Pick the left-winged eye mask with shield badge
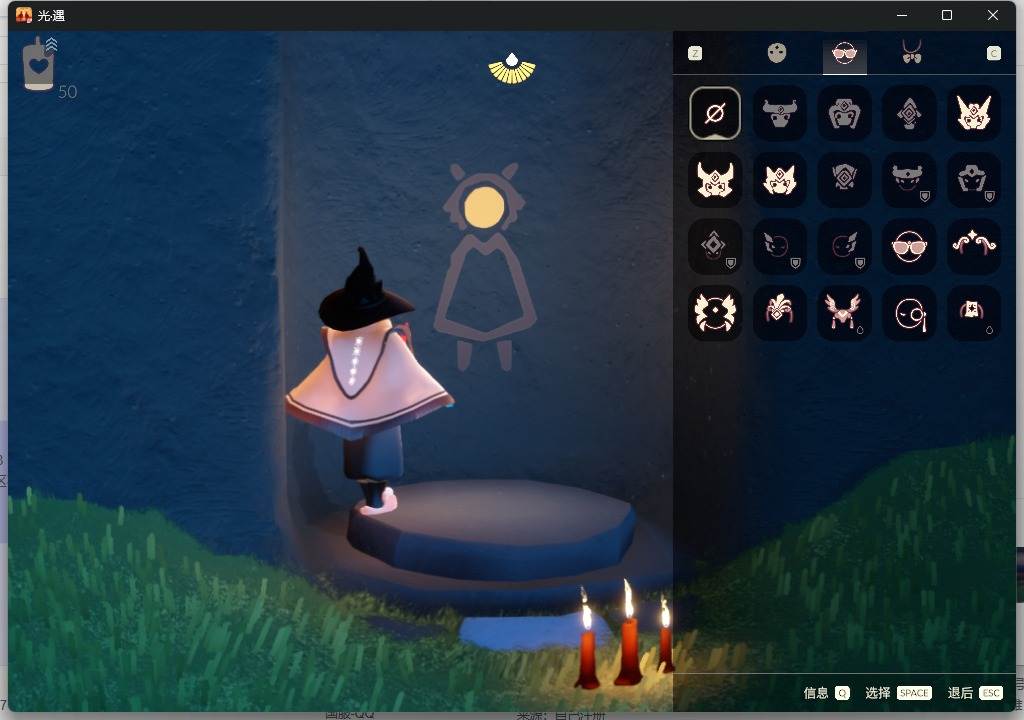The width and height of the screenshot is (1024, 720). [780, 246]
